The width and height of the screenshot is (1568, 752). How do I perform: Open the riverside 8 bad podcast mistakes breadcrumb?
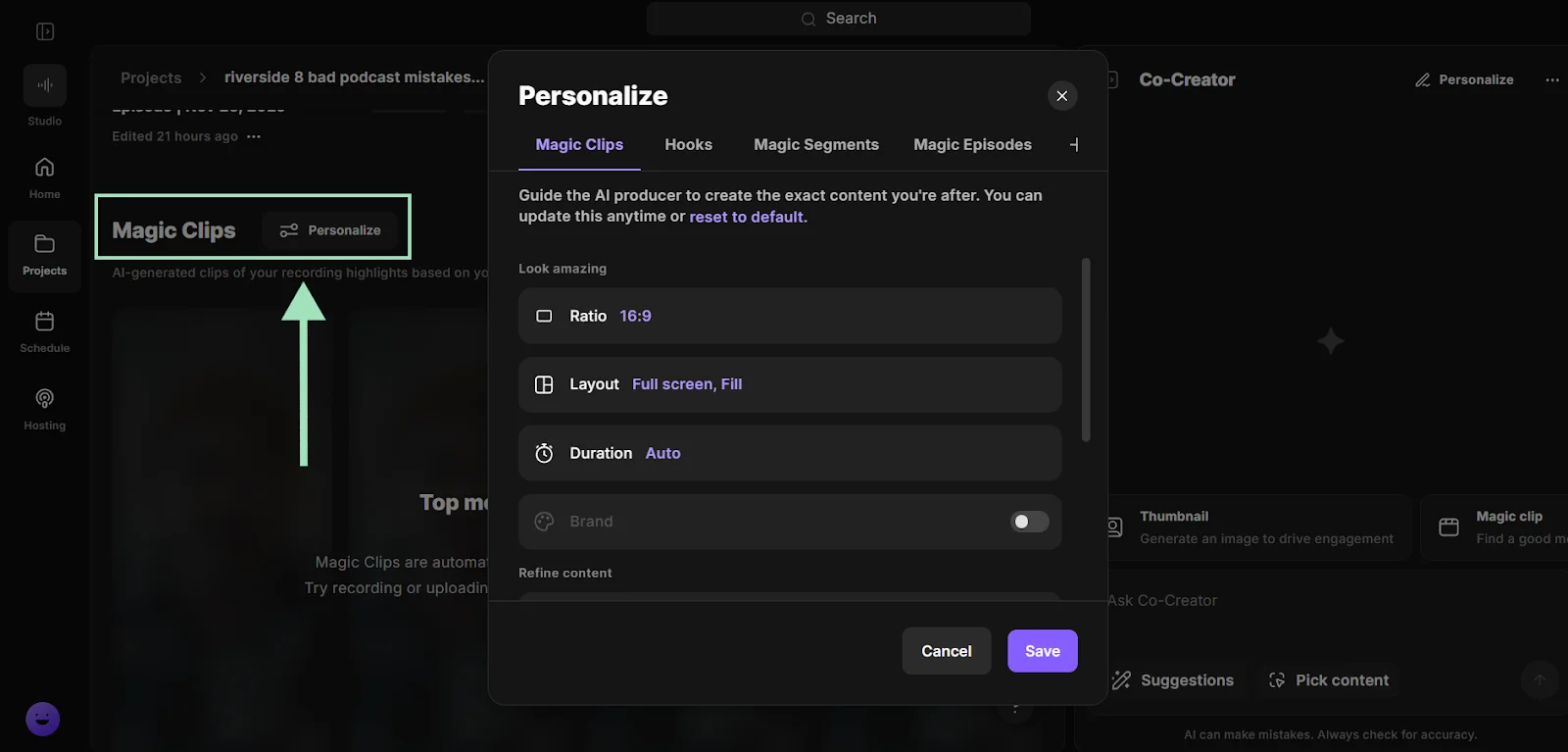pyautogui.click(x=355, y=77)
